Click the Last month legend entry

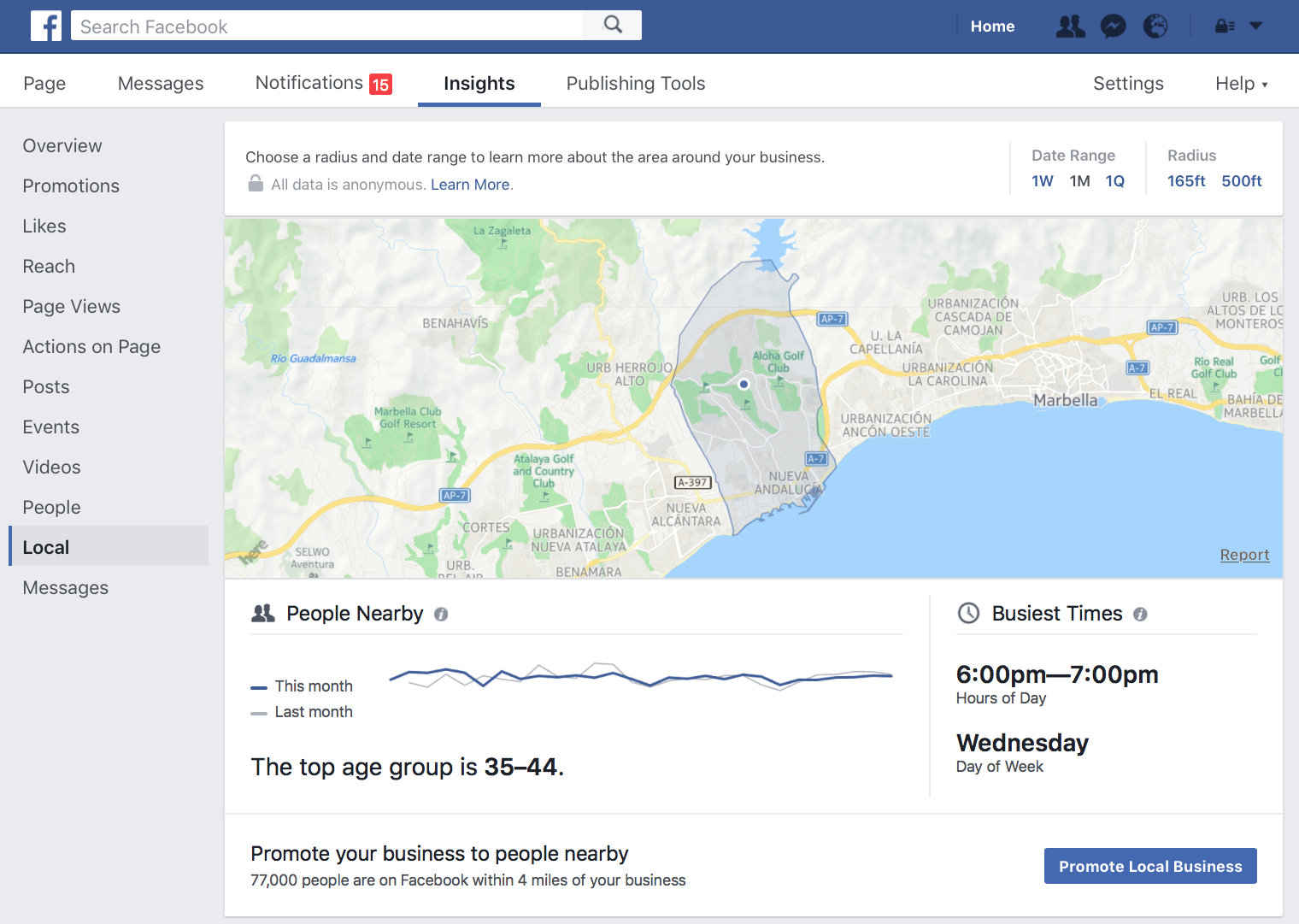302,712
